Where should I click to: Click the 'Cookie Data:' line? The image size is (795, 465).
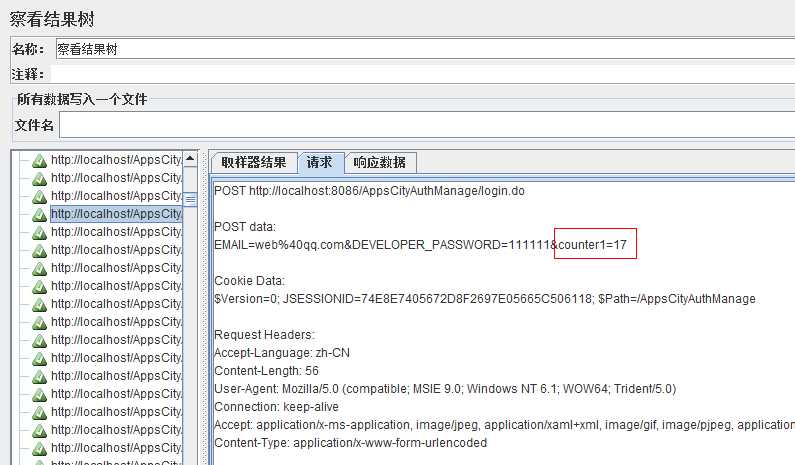click(249, 281)
